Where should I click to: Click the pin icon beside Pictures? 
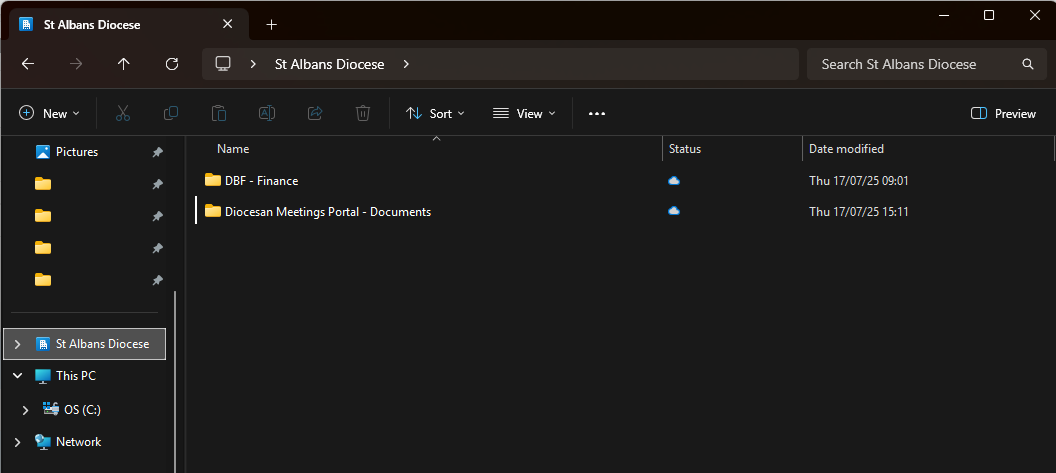158,152
